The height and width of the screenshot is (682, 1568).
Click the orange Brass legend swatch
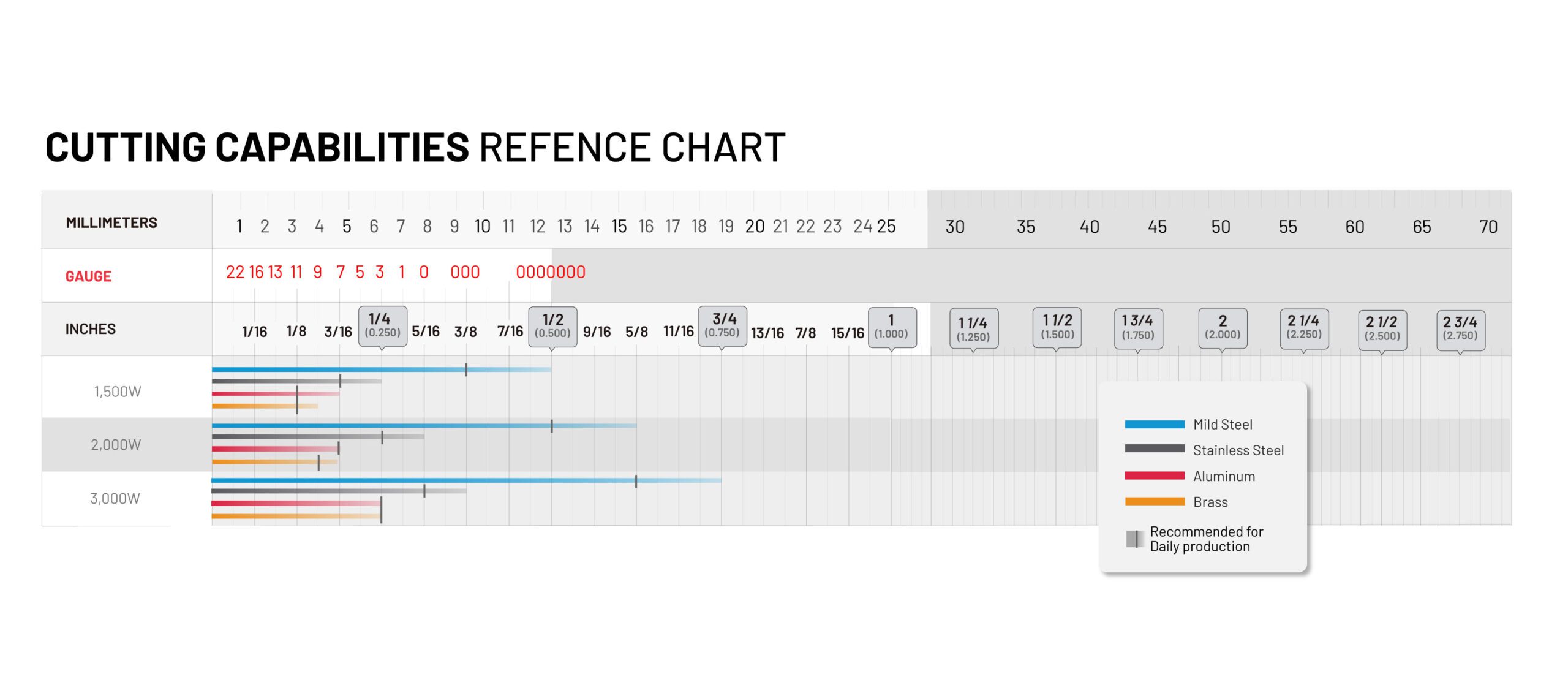(1155, 501)
